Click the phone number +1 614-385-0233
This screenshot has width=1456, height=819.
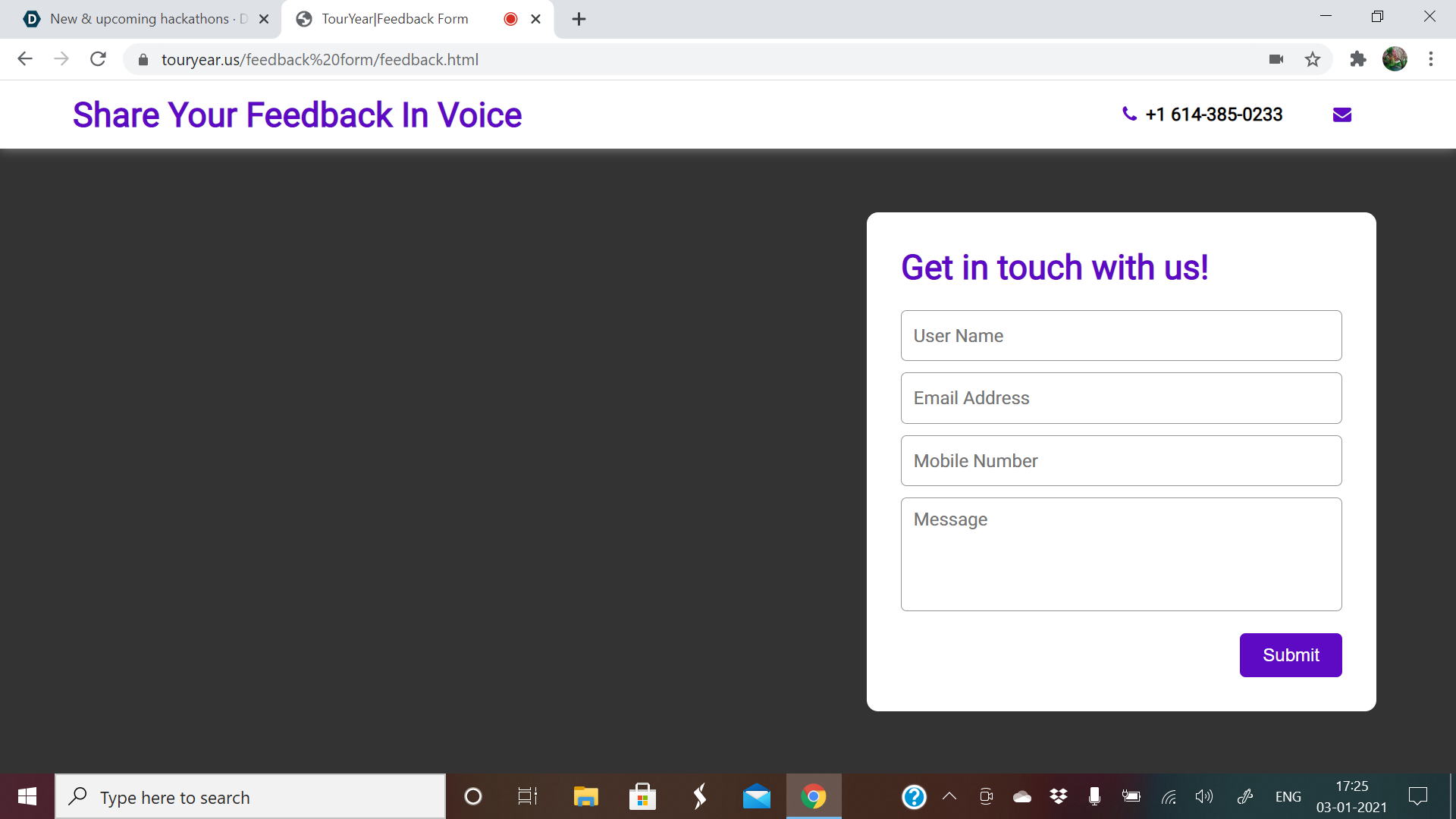(1213, 115)
